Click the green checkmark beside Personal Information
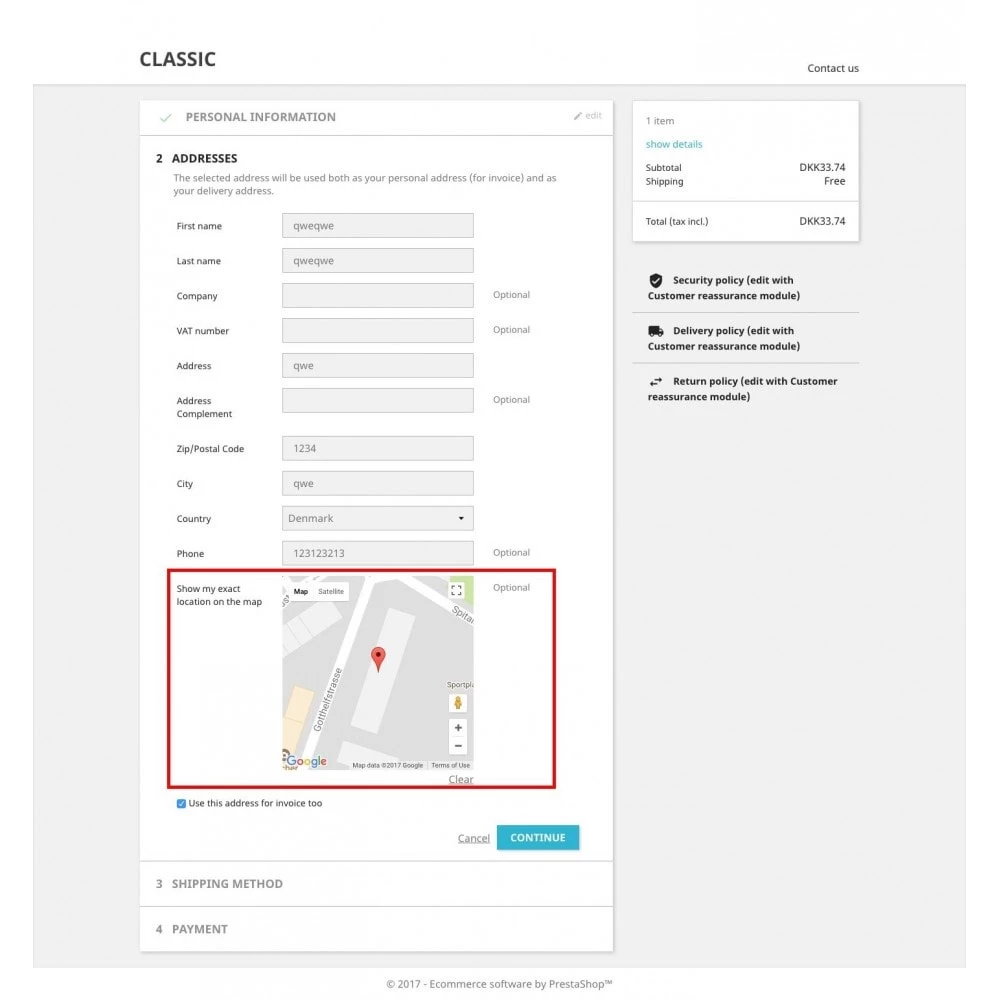1000x1000 pixels. pyautogui.click(x=166, y=117)
